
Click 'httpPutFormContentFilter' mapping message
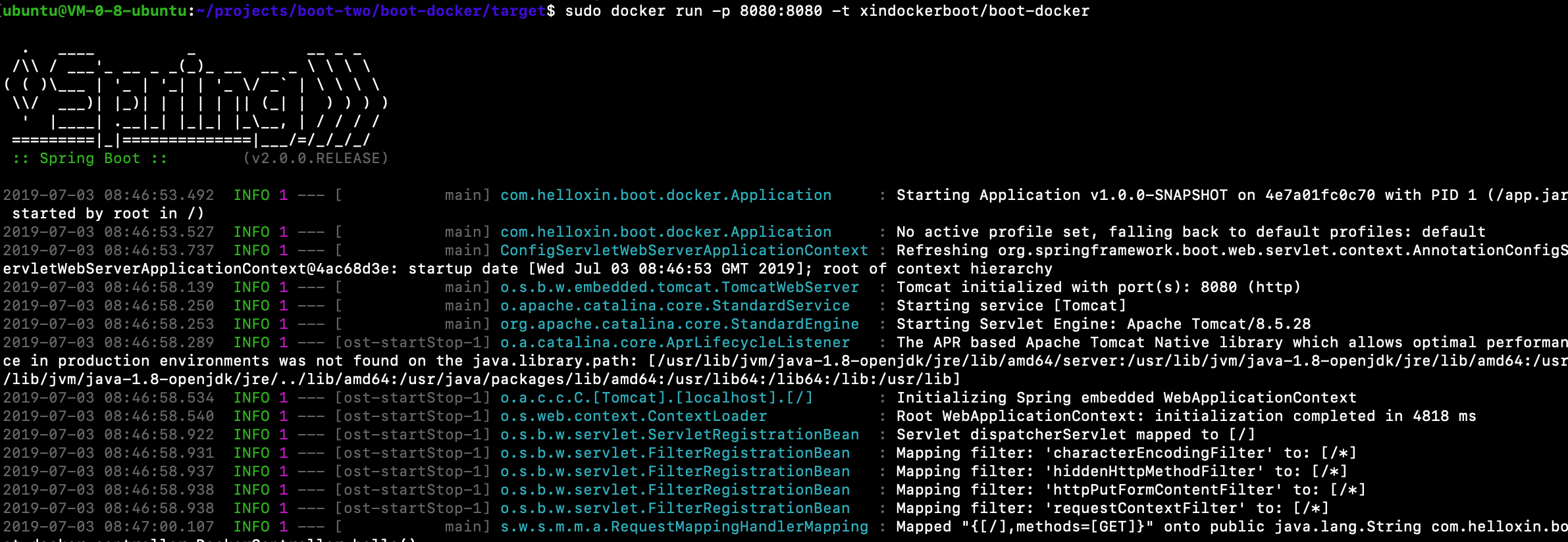1132,490
